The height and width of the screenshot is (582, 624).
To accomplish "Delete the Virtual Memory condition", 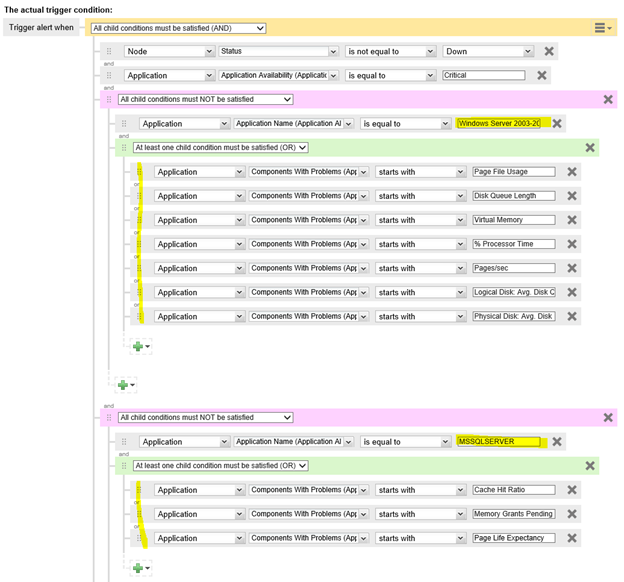I will click(572, 220).
